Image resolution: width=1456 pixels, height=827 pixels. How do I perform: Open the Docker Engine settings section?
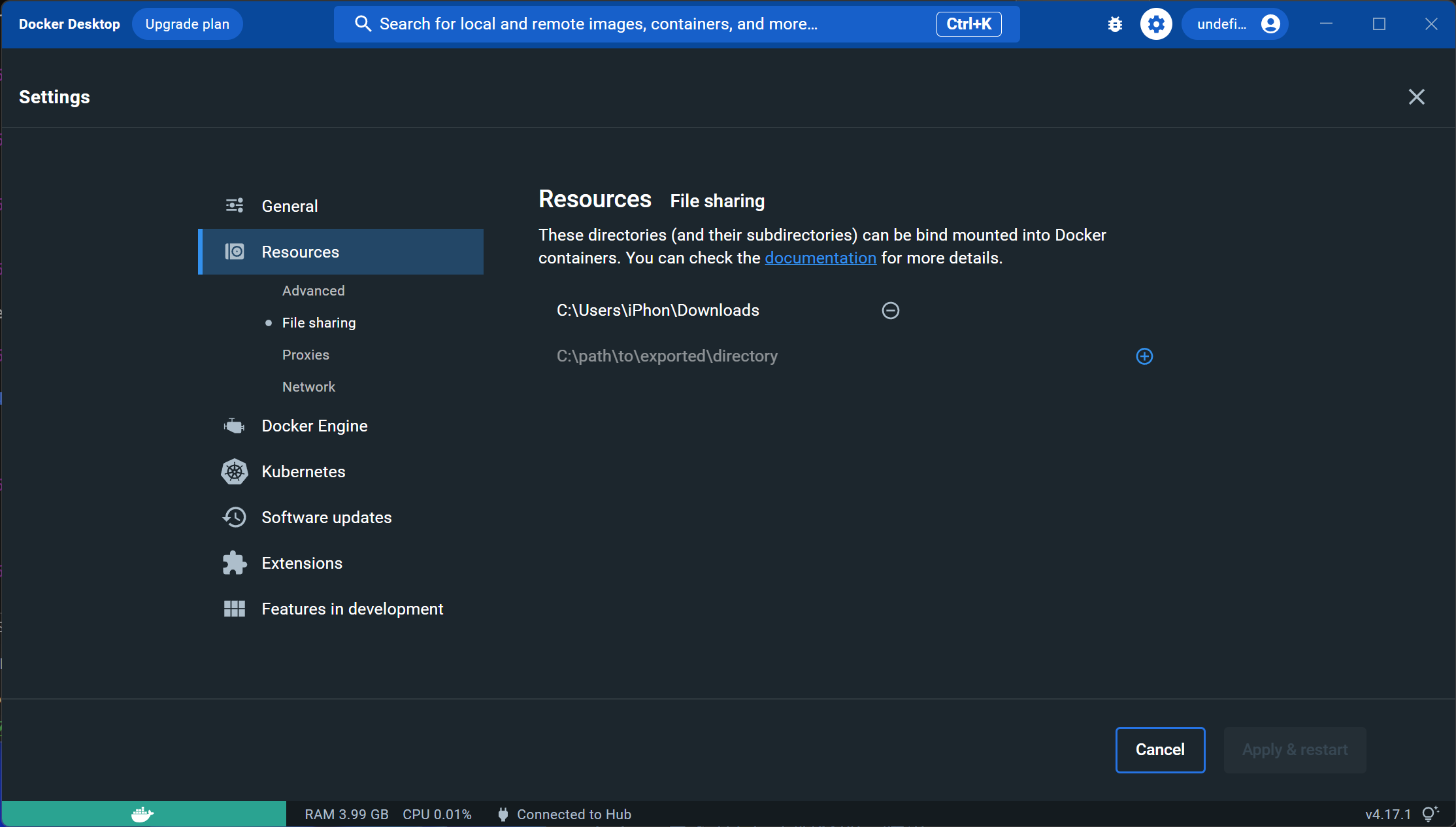[314, 426]
